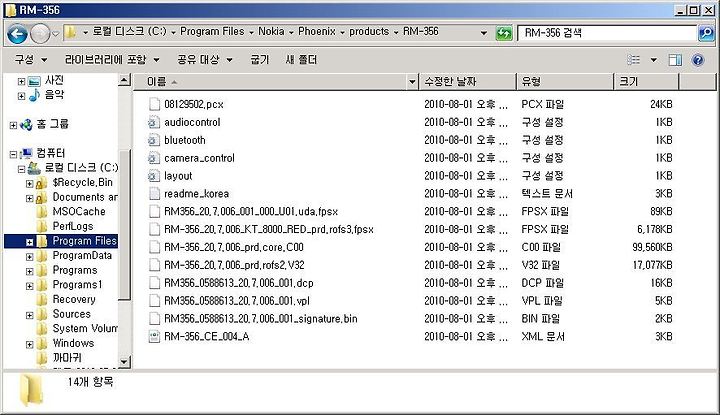This screenshot has height=415, width=720.
Task: Click the tree pane scroll up arrow
Action: [124, 80]
